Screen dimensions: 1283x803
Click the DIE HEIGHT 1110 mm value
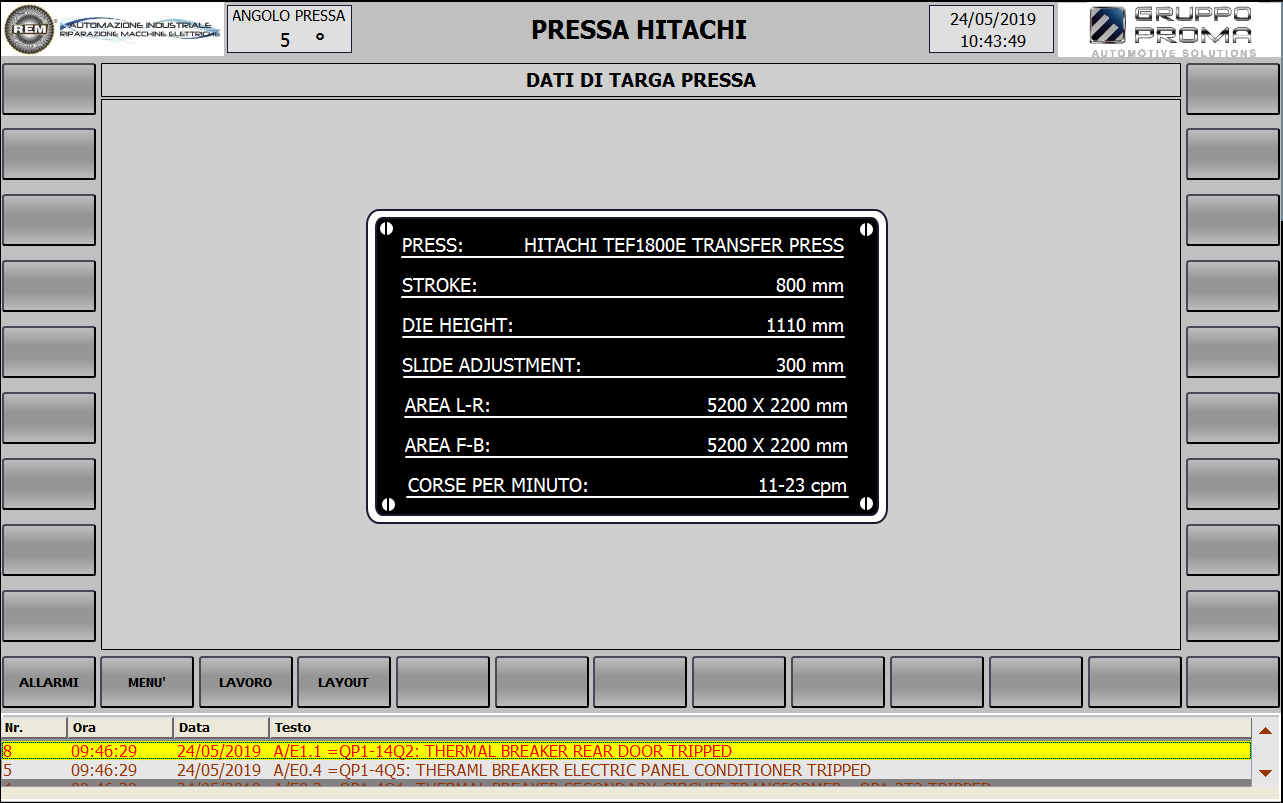point(805,325)
